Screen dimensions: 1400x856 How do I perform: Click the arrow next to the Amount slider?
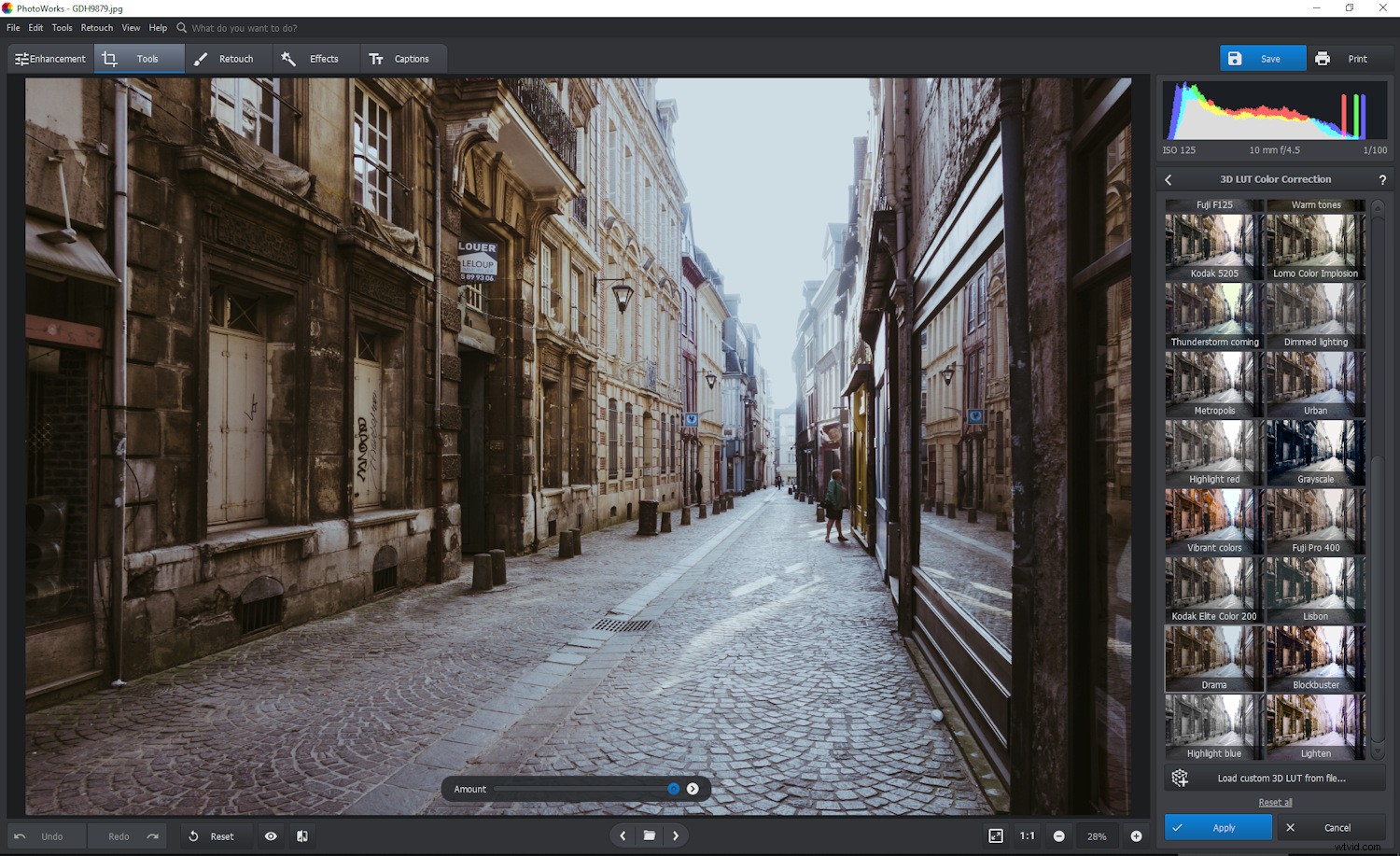tap(693, 788)
